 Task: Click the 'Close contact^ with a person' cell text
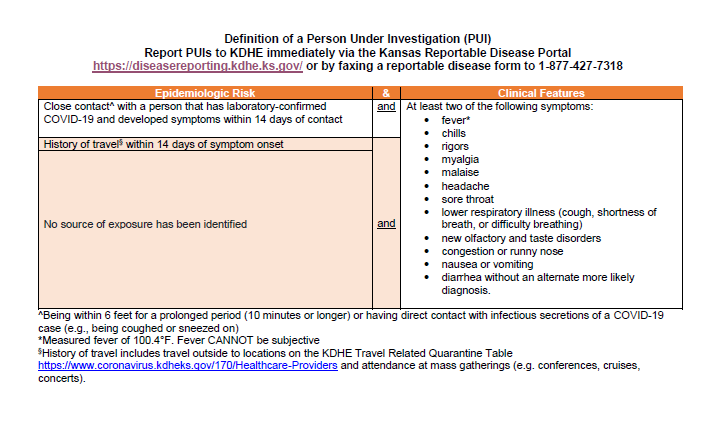[x=193, y=113]
